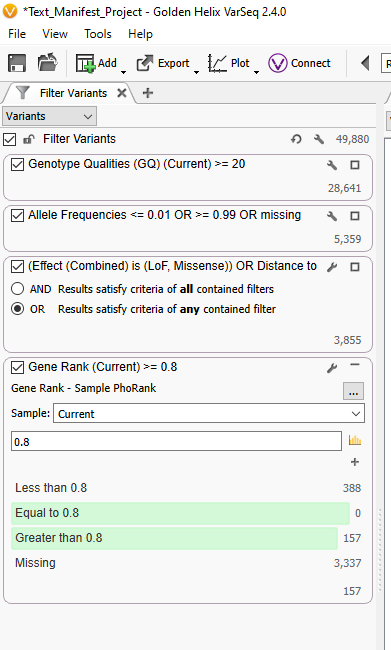This screenshot has width=391, height=650.
Task: Click the Save project floppy icon
Action: (17, 63)
